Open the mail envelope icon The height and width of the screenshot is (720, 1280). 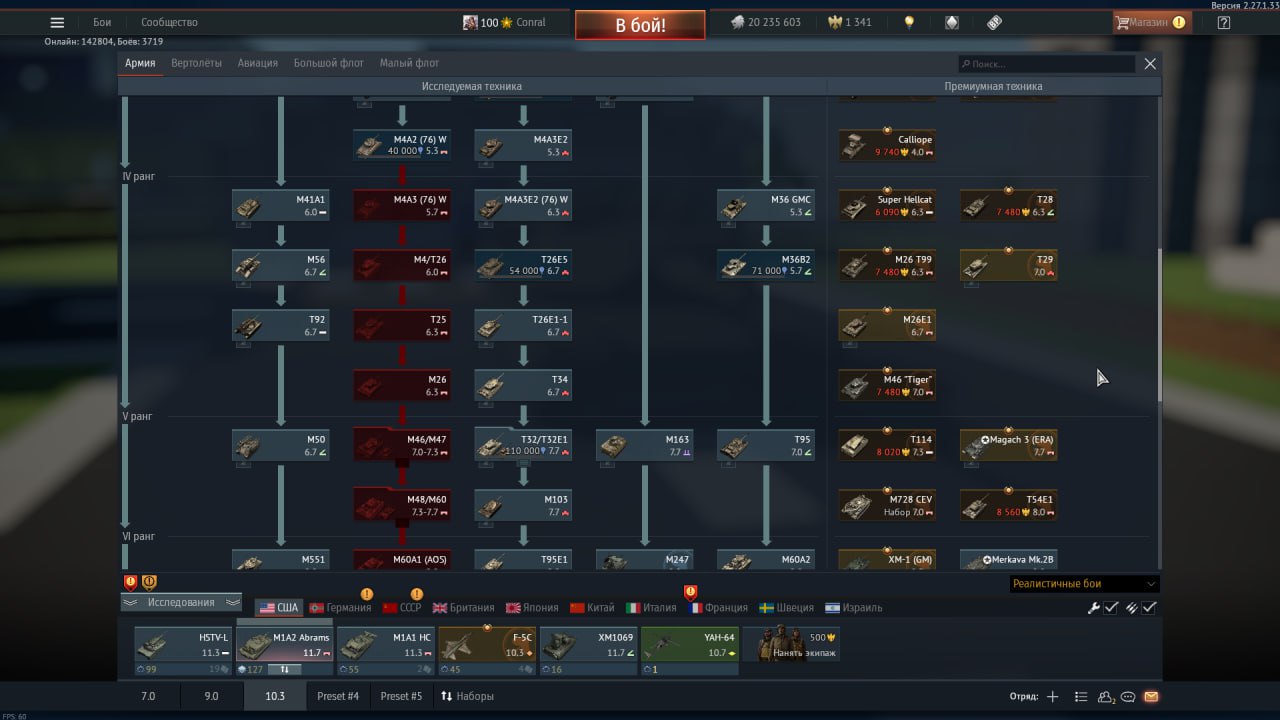[1151, 697]
